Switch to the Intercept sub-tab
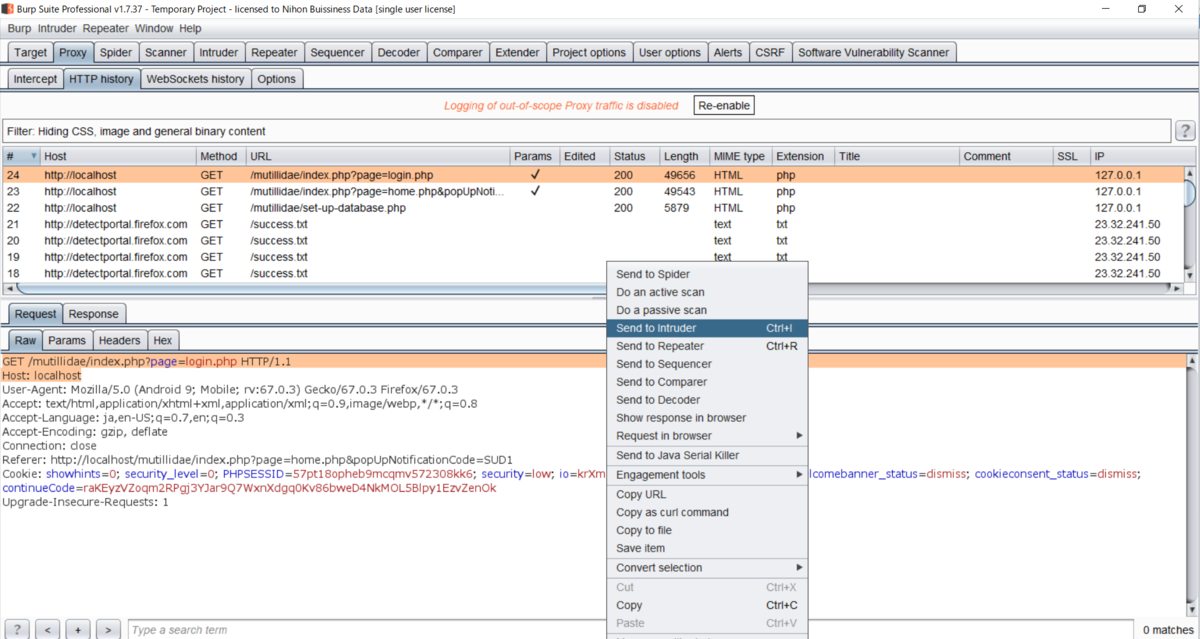Image resolution: width=1200 pixels, height=639 pixels. [x=35, y=79]
